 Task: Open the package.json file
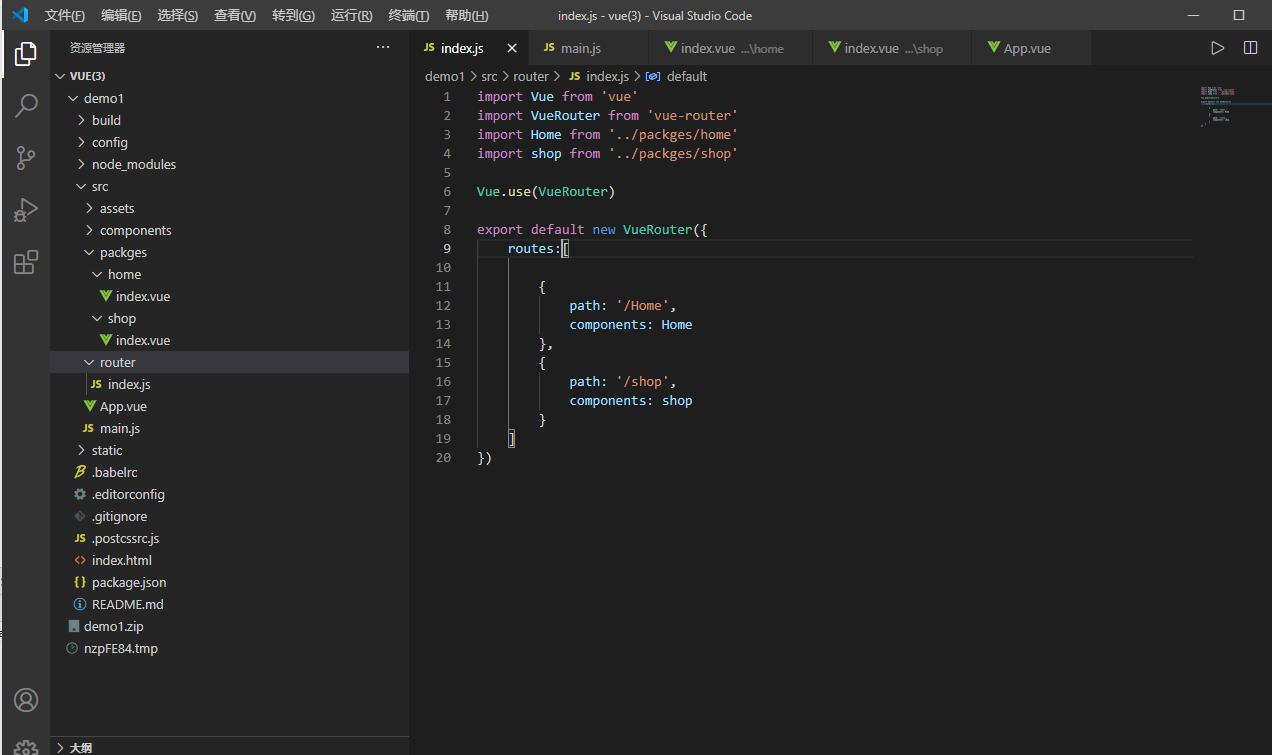[229, 582]
